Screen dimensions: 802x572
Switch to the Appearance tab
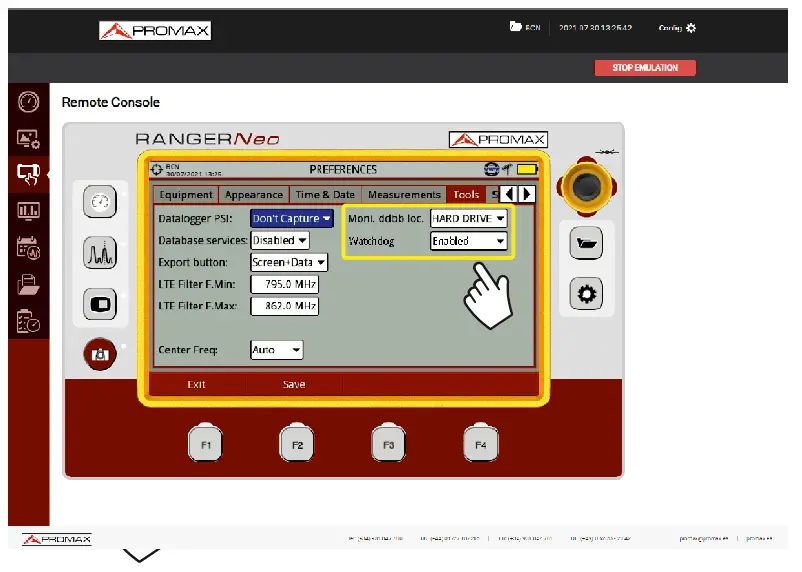coord(254,194)
